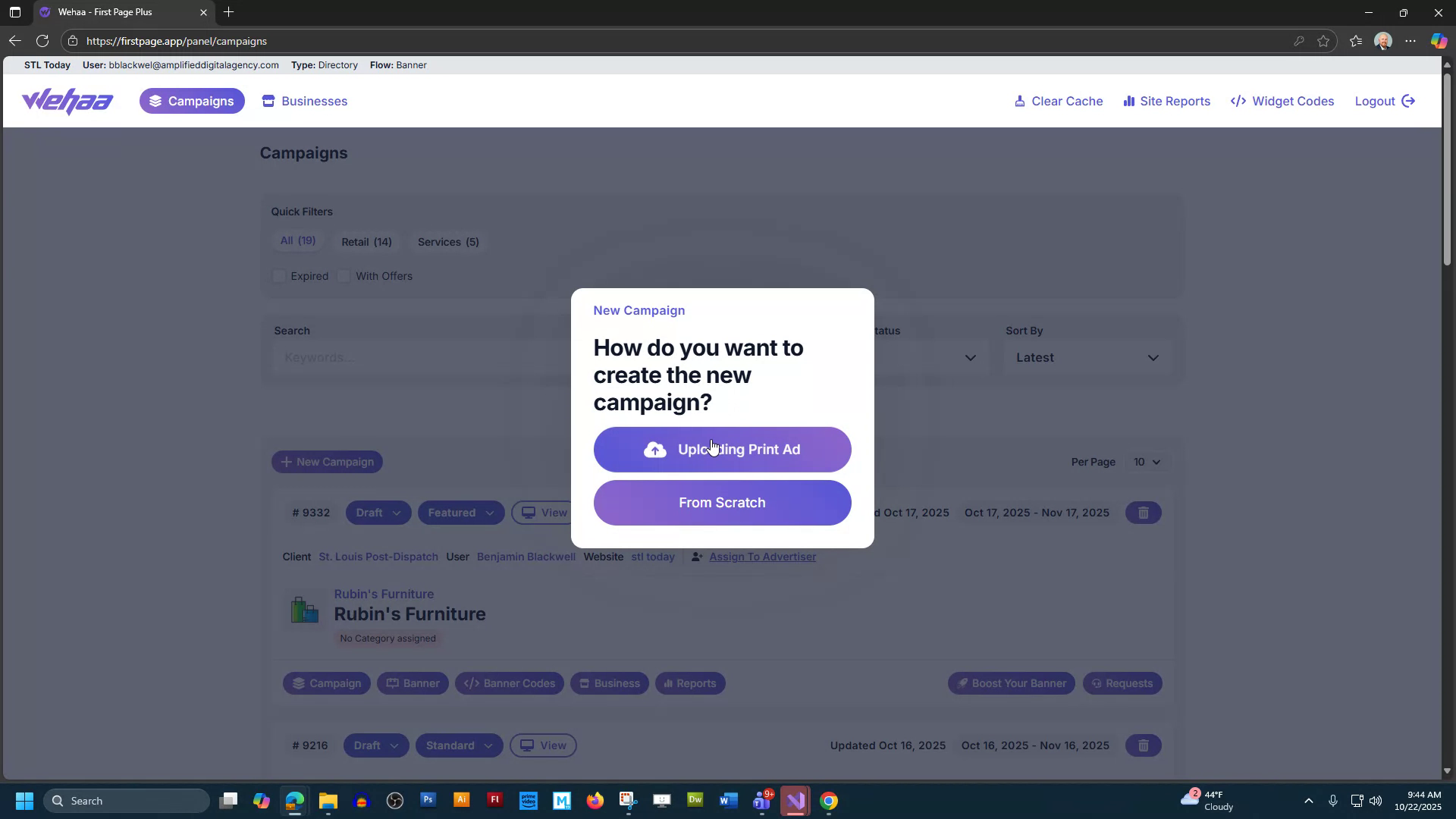Click inside the Keywords search field

(417, 357)
